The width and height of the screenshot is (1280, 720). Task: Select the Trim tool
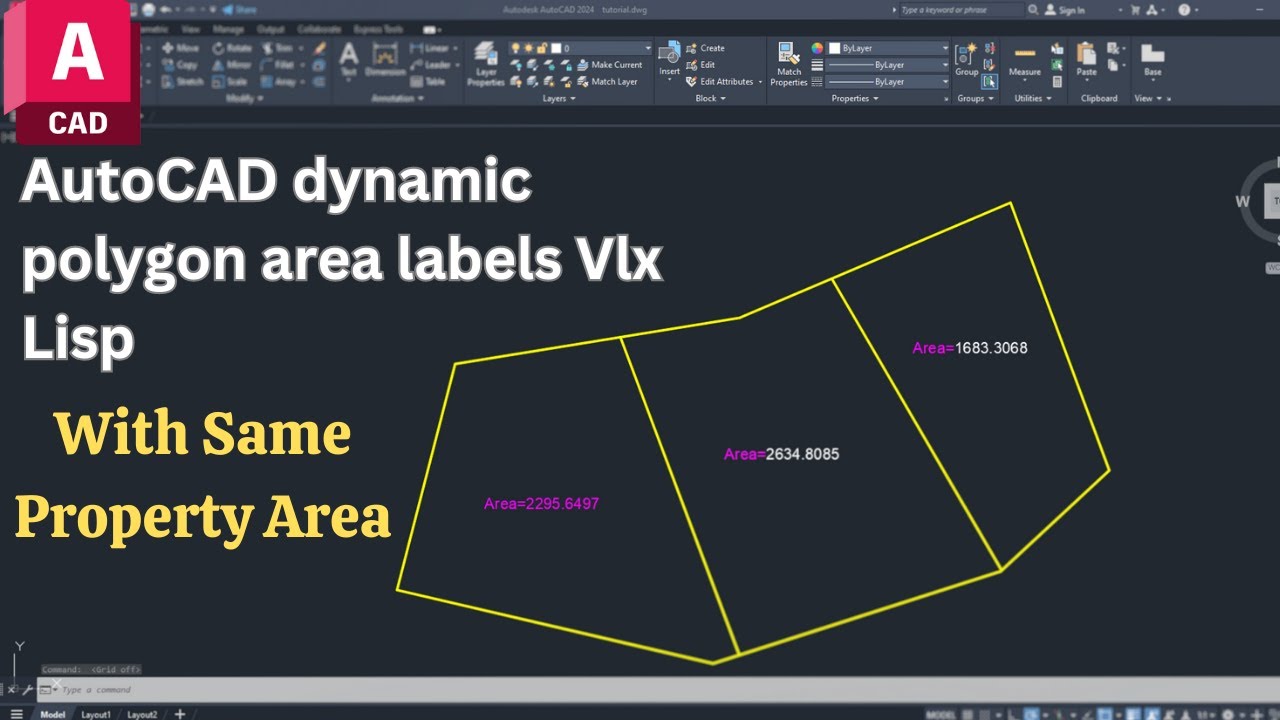[278, 48]
